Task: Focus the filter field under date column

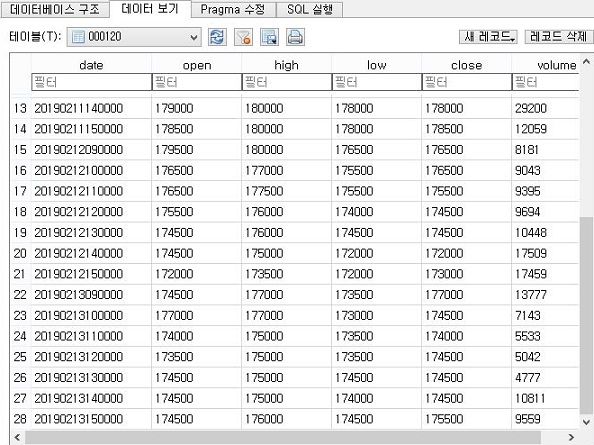Action: pos(91,82)
